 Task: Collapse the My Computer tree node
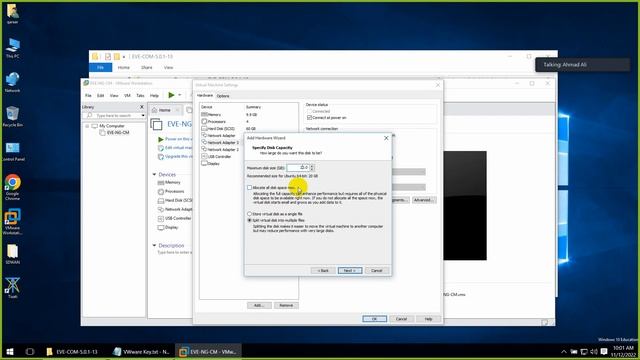87,126
